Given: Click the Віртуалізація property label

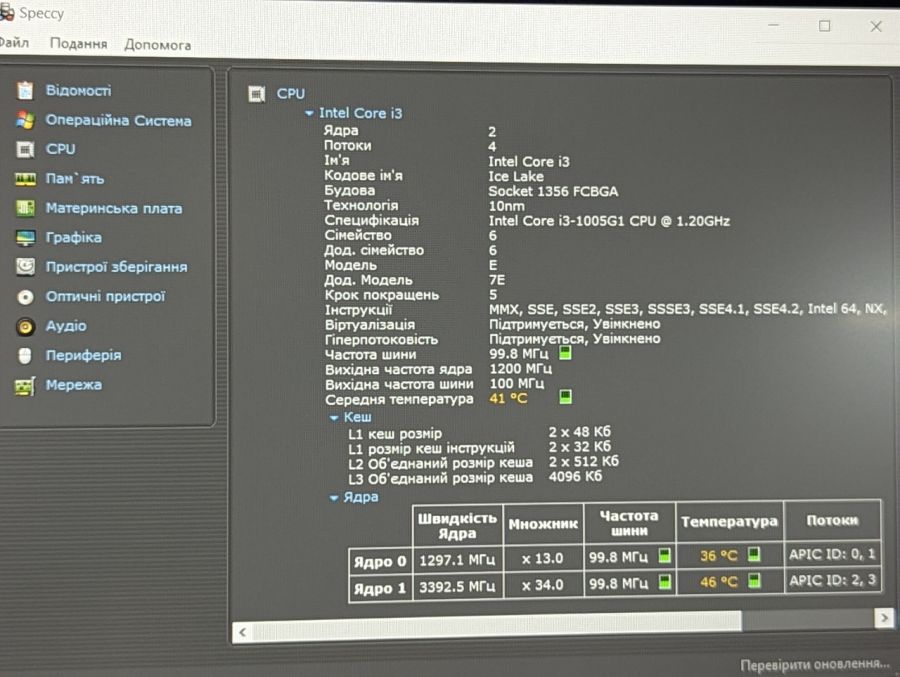Looking at the screenshot, I should 370,324.
